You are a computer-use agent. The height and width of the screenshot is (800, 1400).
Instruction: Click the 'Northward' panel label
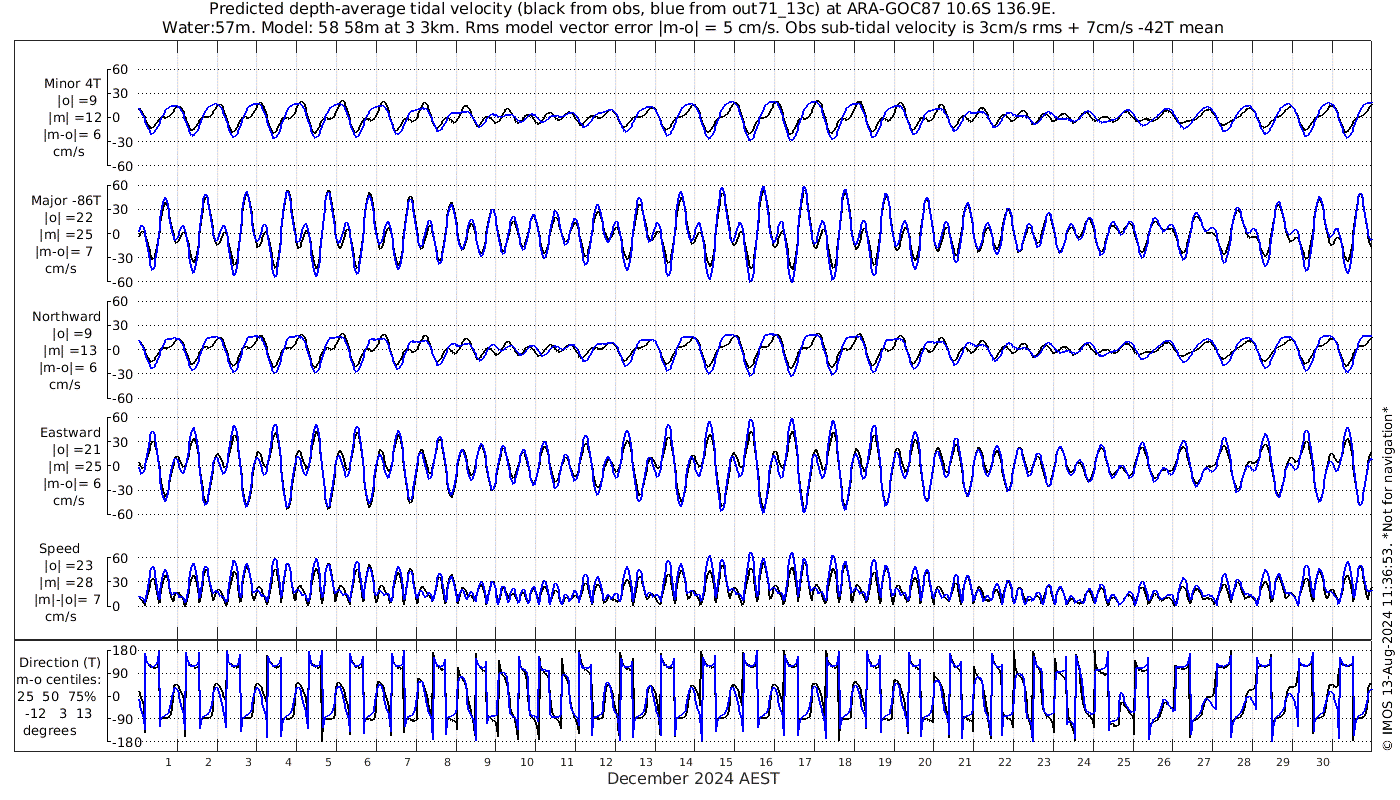(x=67, y=317)
